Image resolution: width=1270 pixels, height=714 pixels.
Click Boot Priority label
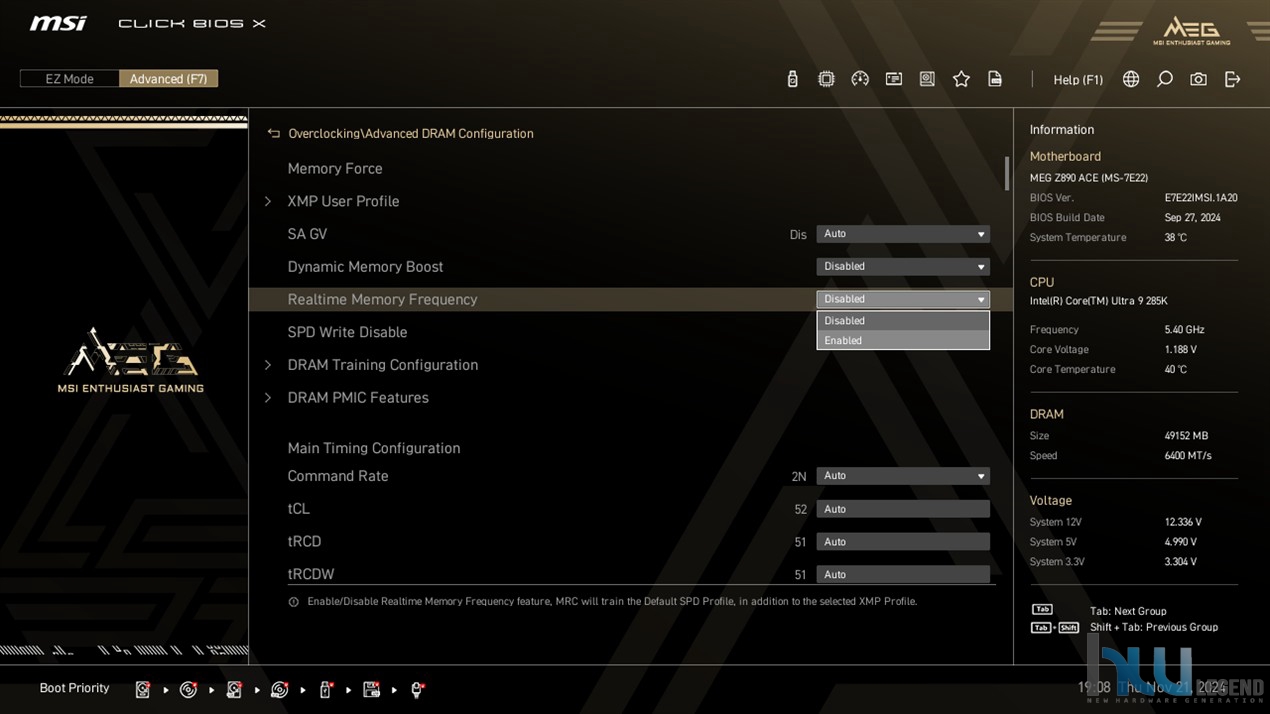(74, 688)
